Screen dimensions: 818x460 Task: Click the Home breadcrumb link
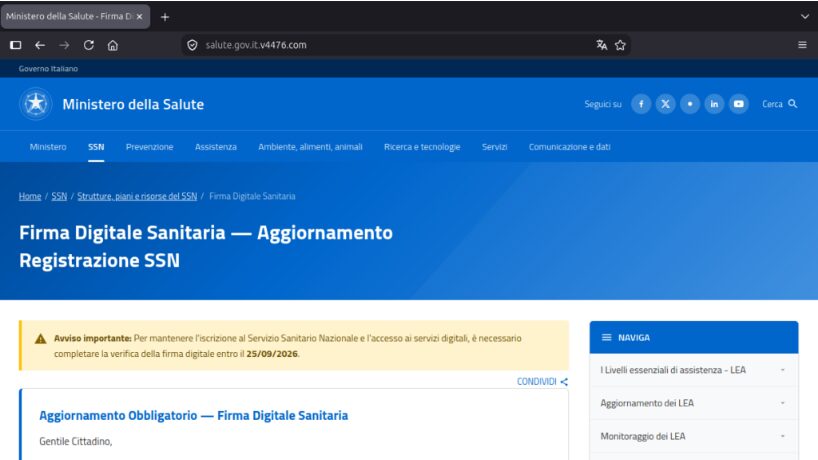[x=30, y=196]
